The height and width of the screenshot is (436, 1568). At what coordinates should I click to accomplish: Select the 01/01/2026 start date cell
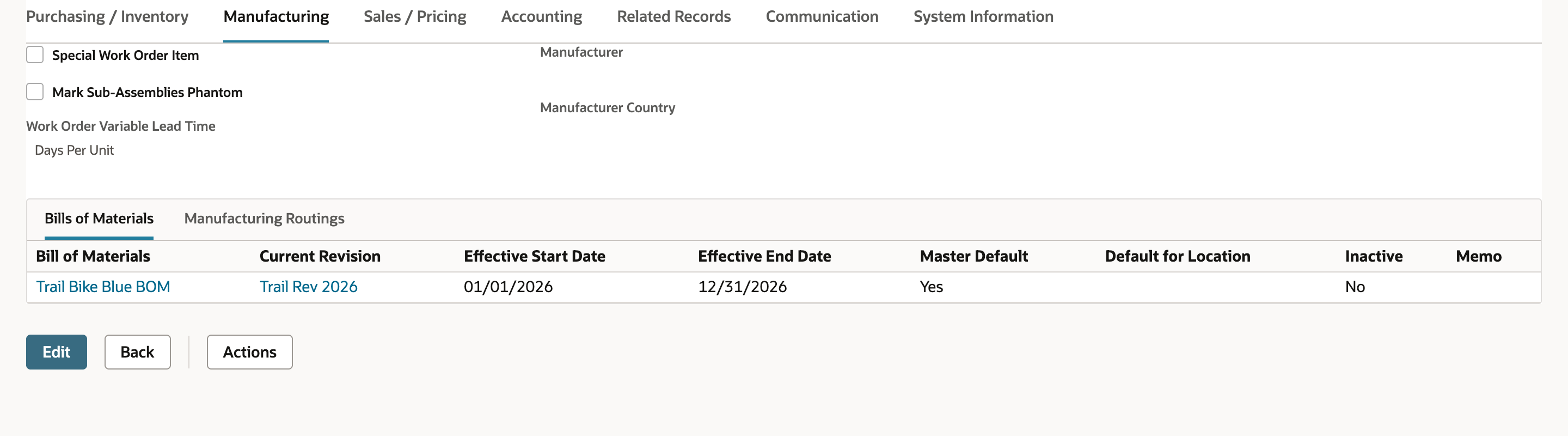(509, 287)
